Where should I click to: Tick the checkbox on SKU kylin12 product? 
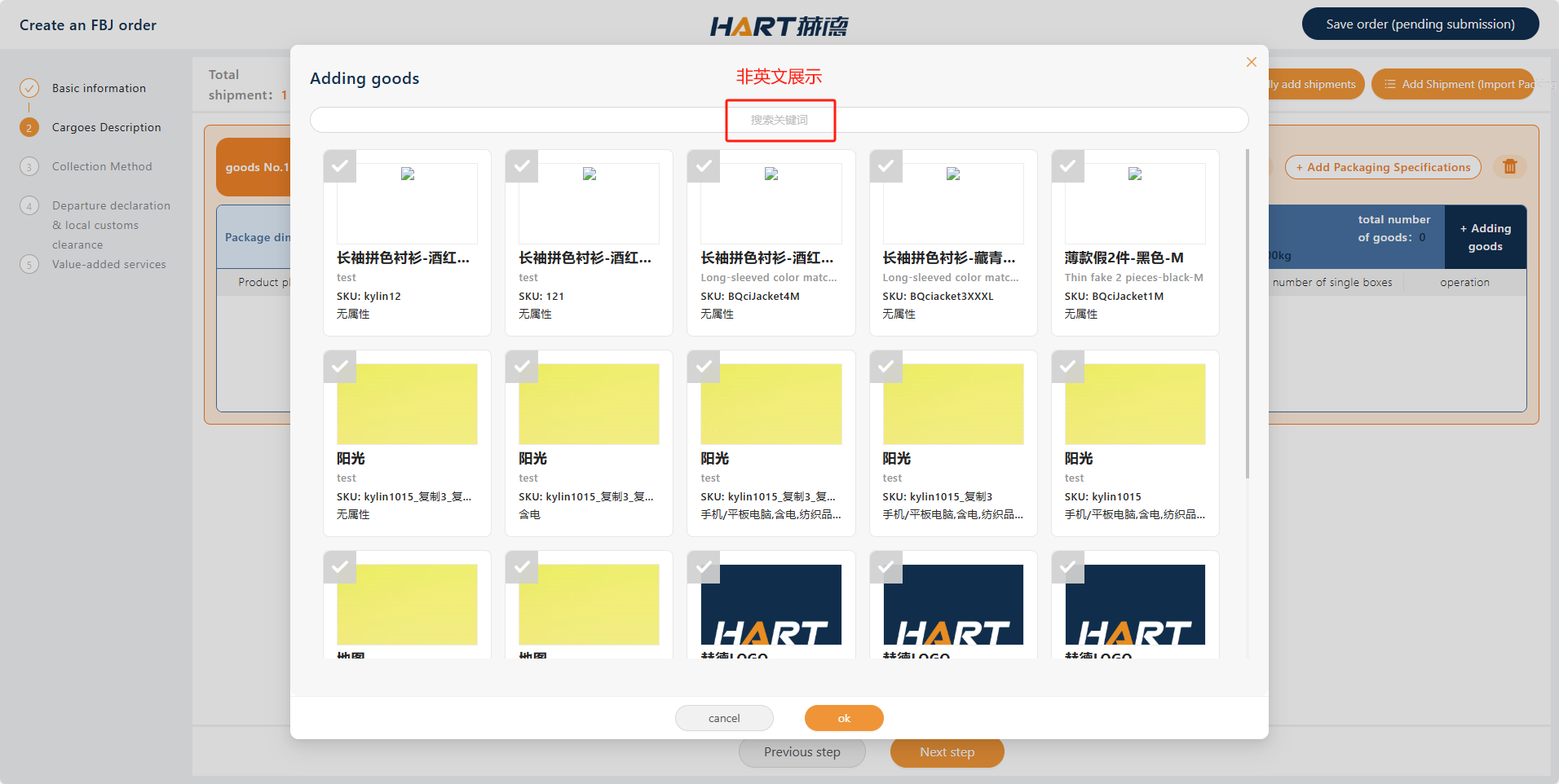(x=340, y=166)
